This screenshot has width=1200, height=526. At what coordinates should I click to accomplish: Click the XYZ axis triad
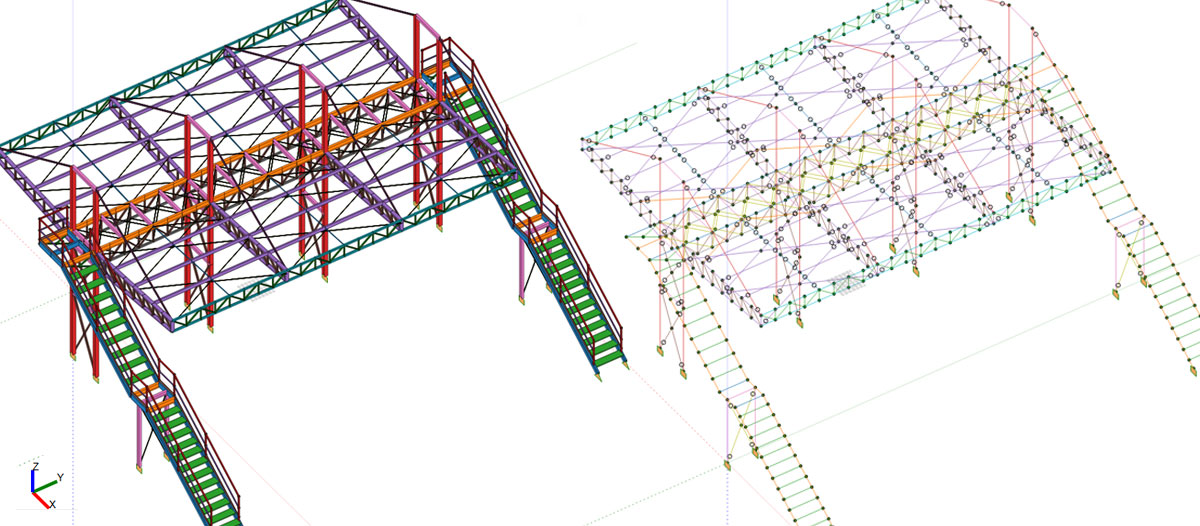coord(39,484)
